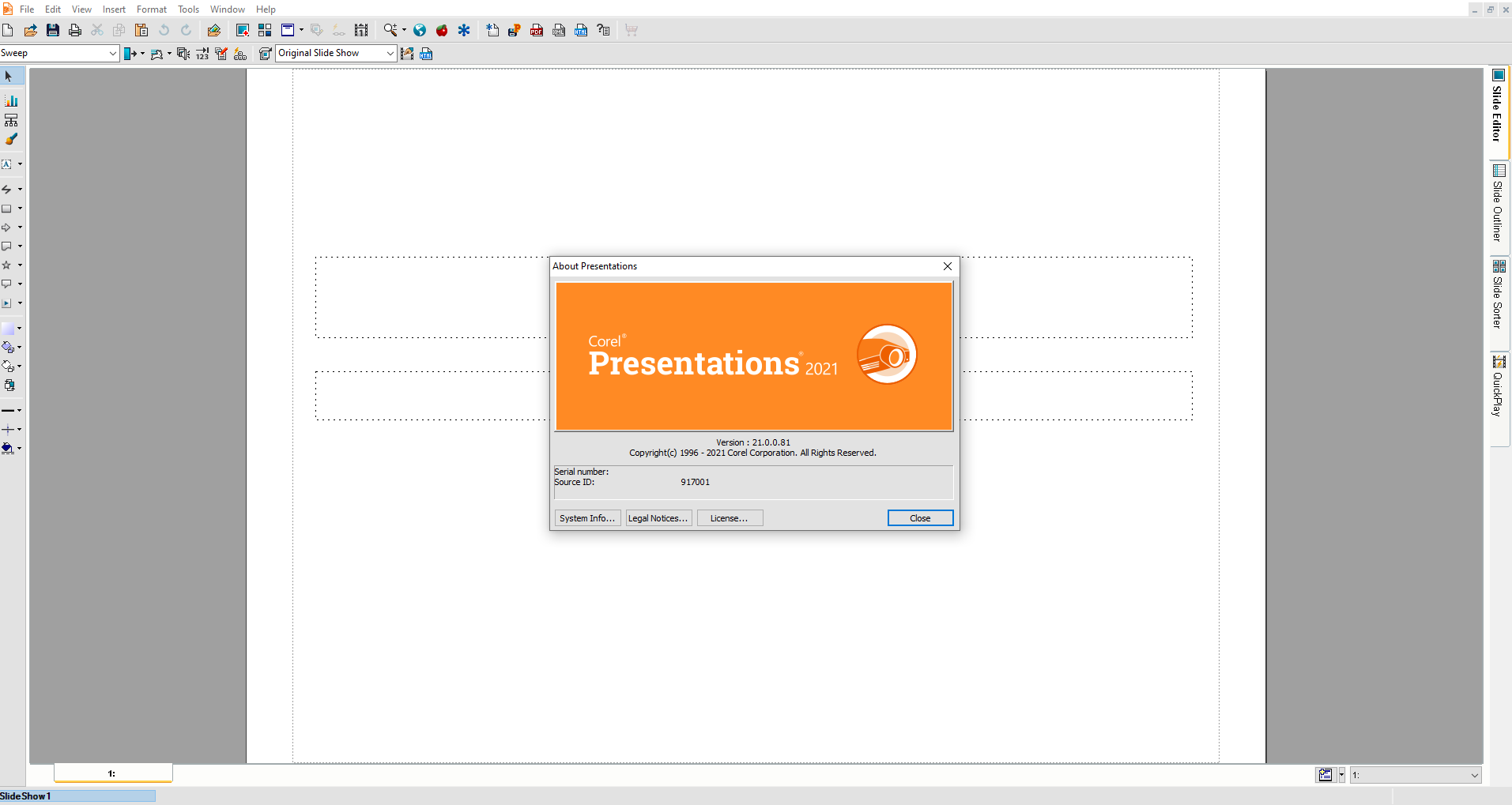Viewport: 1512px width, 805px height.
Task: Click the System Info button
Action: pos(587,518)
